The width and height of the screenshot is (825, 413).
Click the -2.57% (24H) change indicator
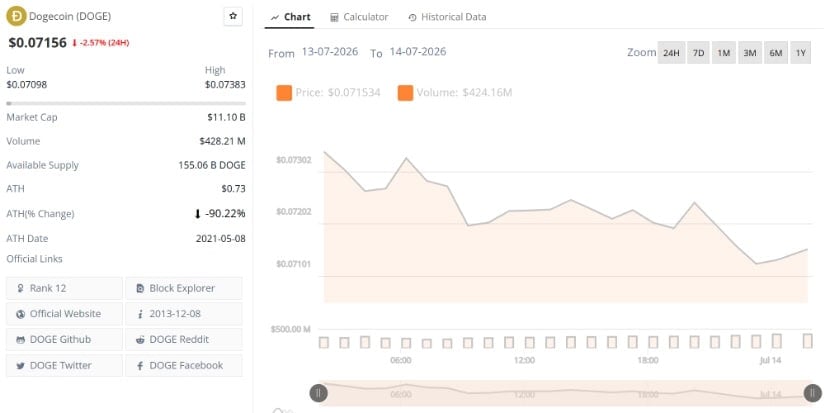pyautogui.click(x=100, y=43)
